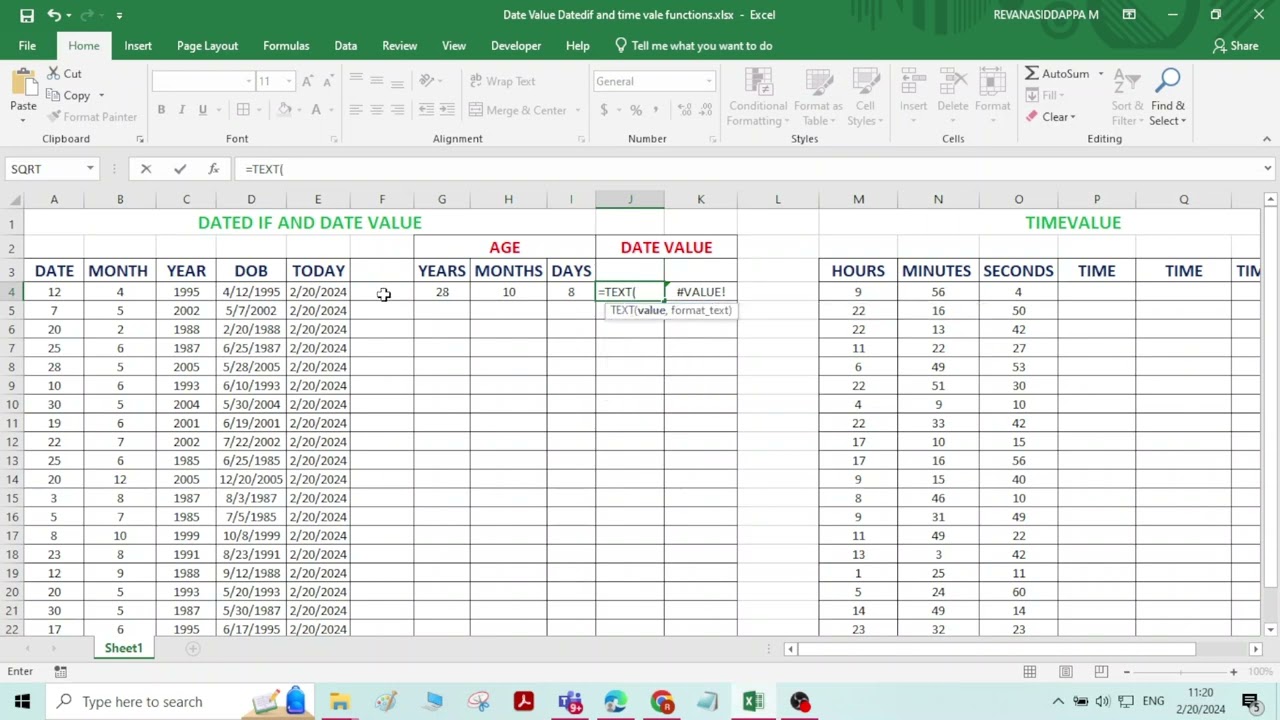Select the Sheet1 worksheet tab
Screen dimensions: 1280x720
pos(124,648)
